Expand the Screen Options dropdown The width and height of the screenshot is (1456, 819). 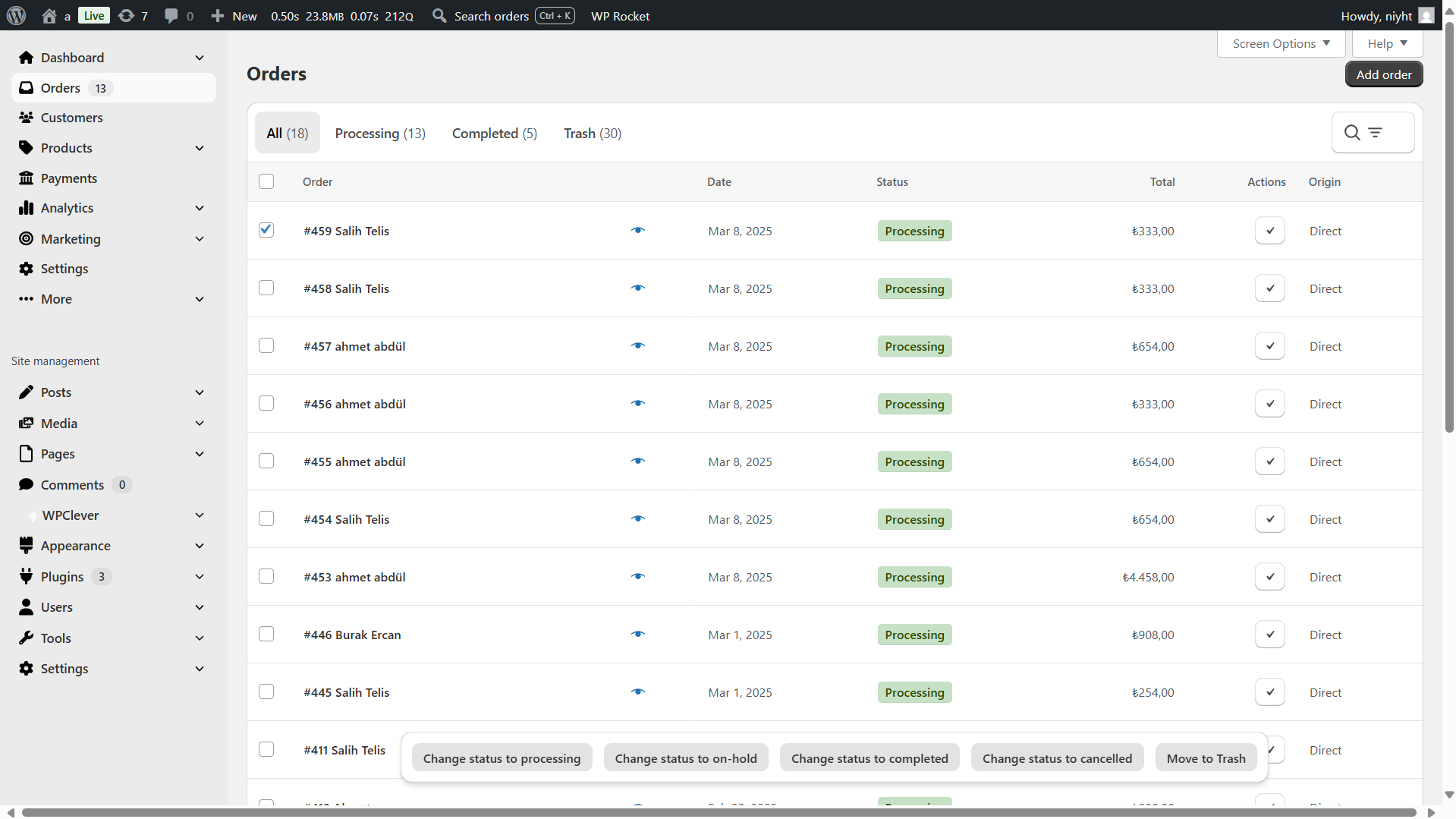(x=1281, y=44)
